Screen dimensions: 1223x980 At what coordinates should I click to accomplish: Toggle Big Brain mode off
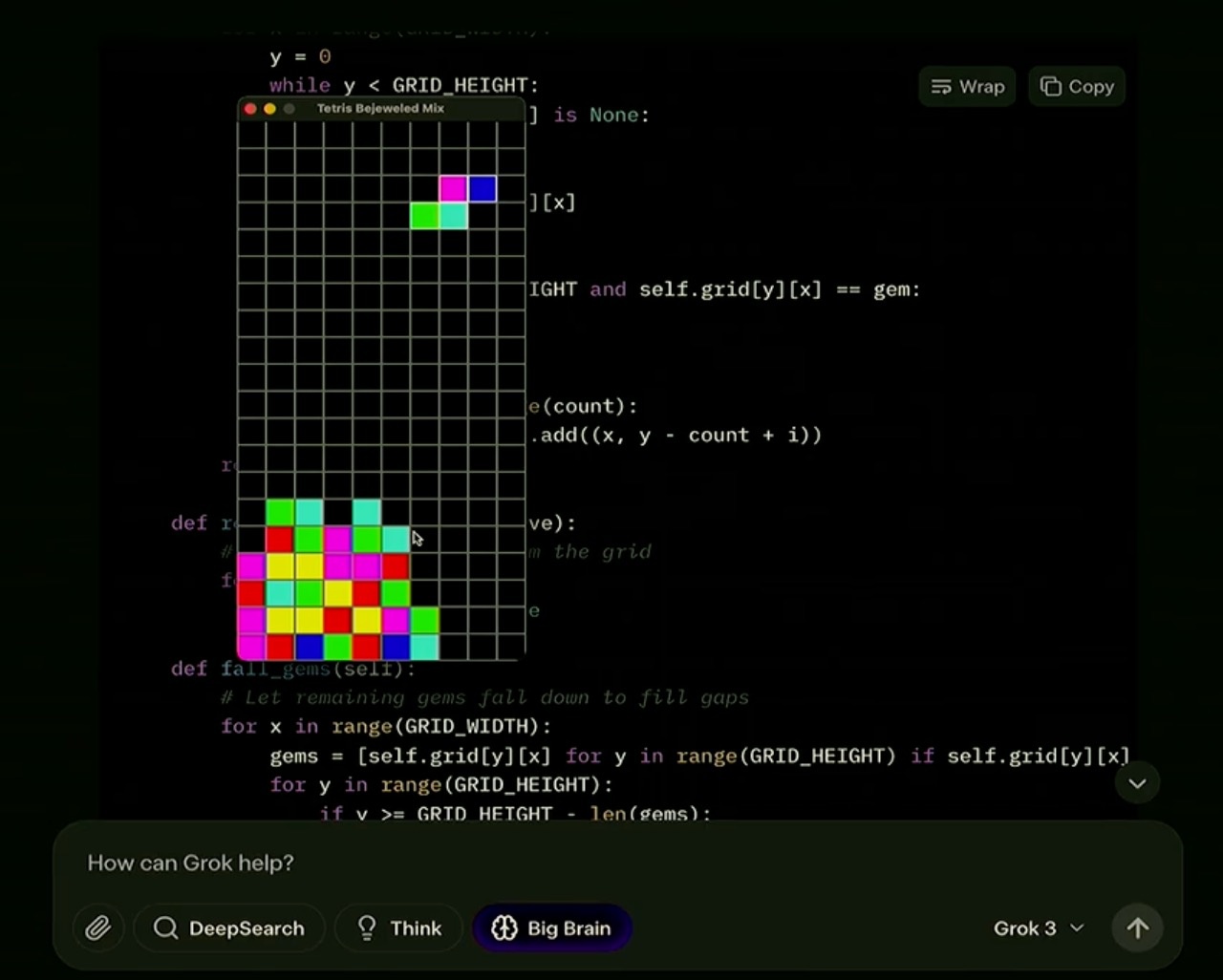552,927
